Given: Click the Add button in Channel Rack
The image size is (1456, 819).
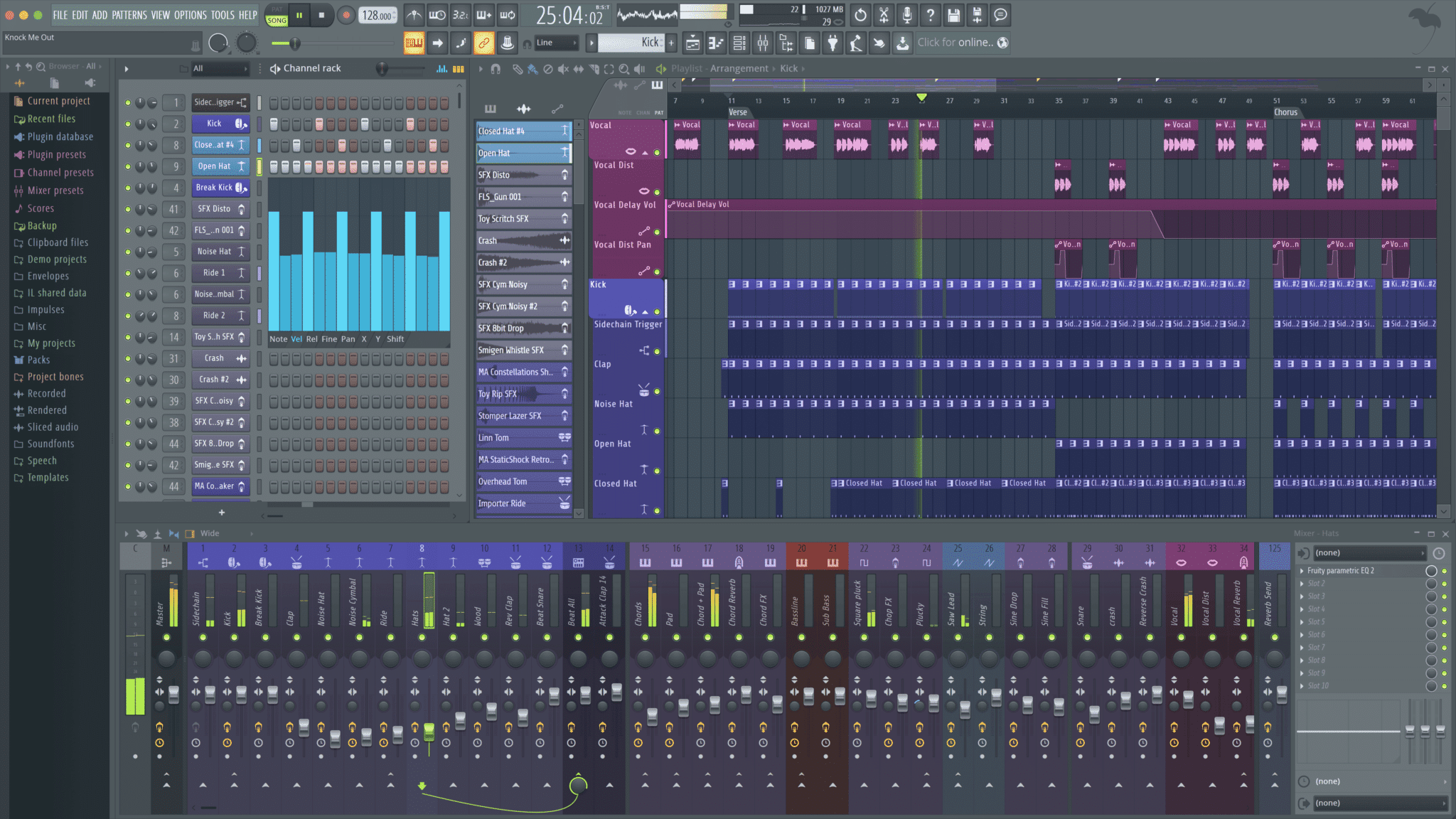Looking at the screenshot, I should click(221, 512).
